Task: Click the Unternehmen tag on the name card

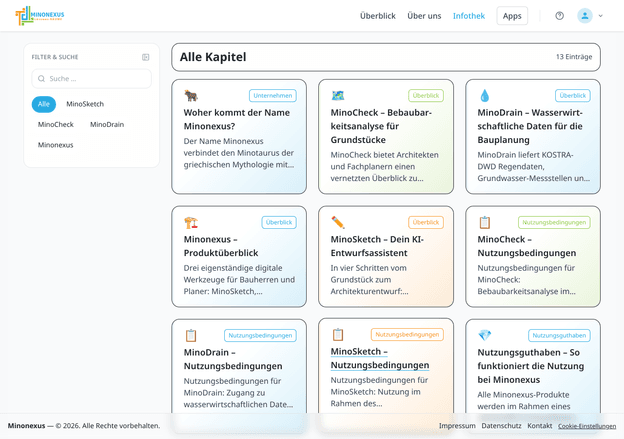Action: point(273,96)
